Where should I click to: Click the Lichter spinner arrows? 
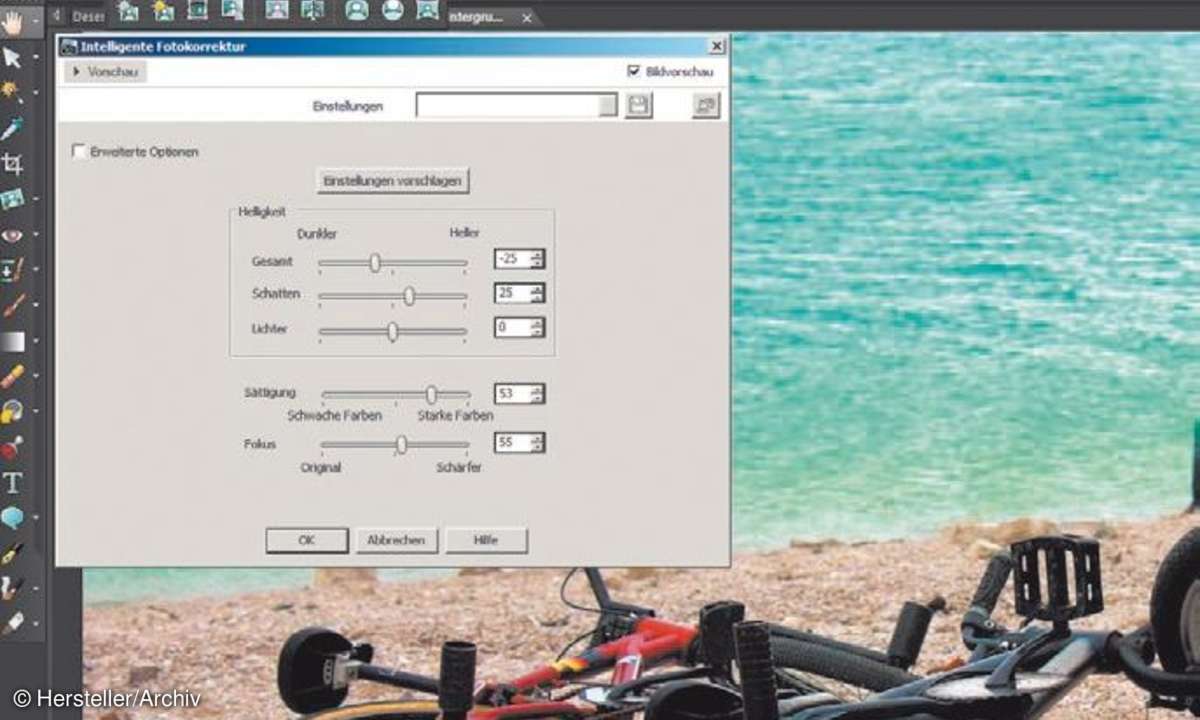point(538,327)
